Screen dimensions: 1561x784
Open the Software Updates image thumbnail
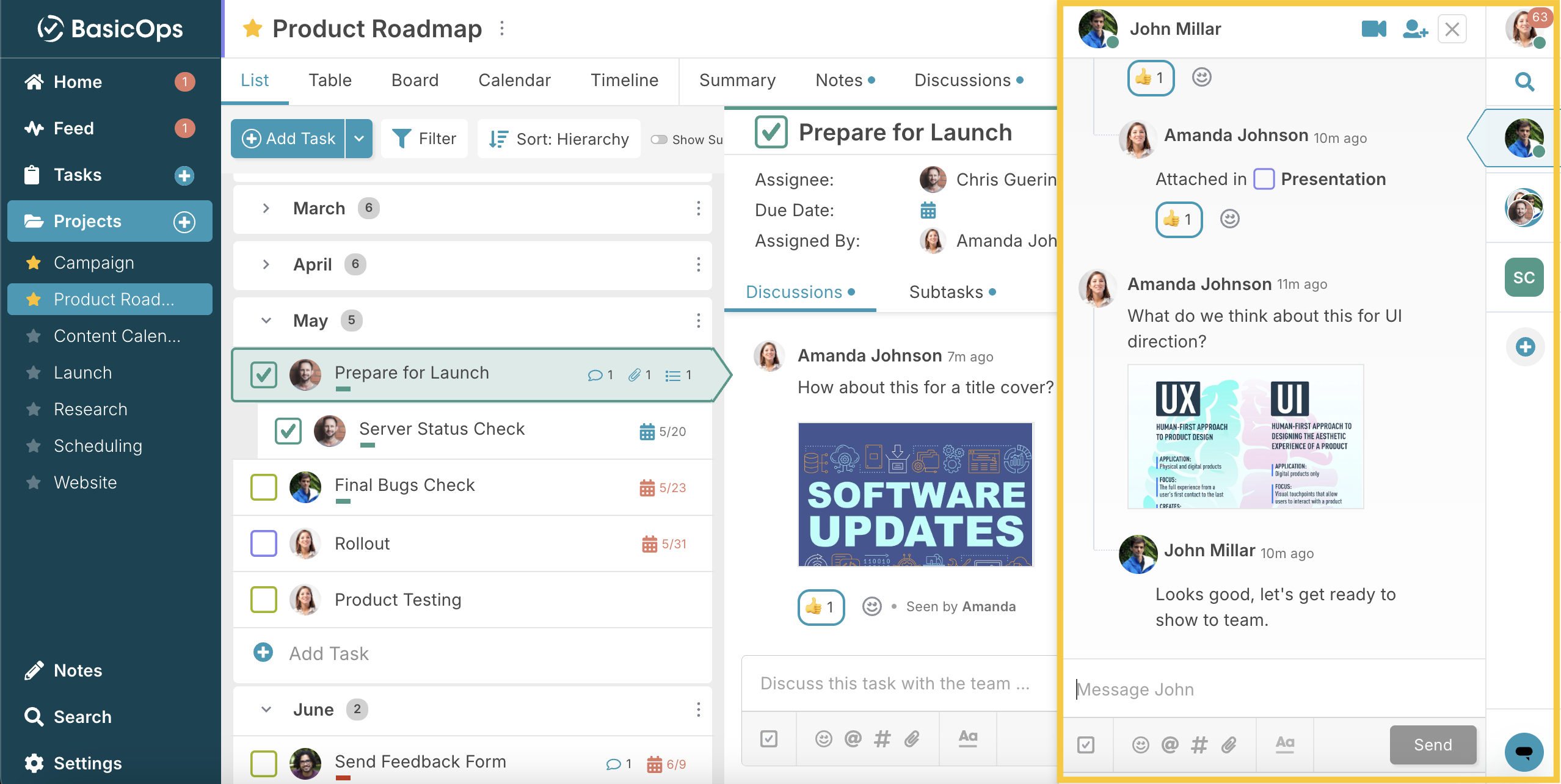(x=915, y=495)
